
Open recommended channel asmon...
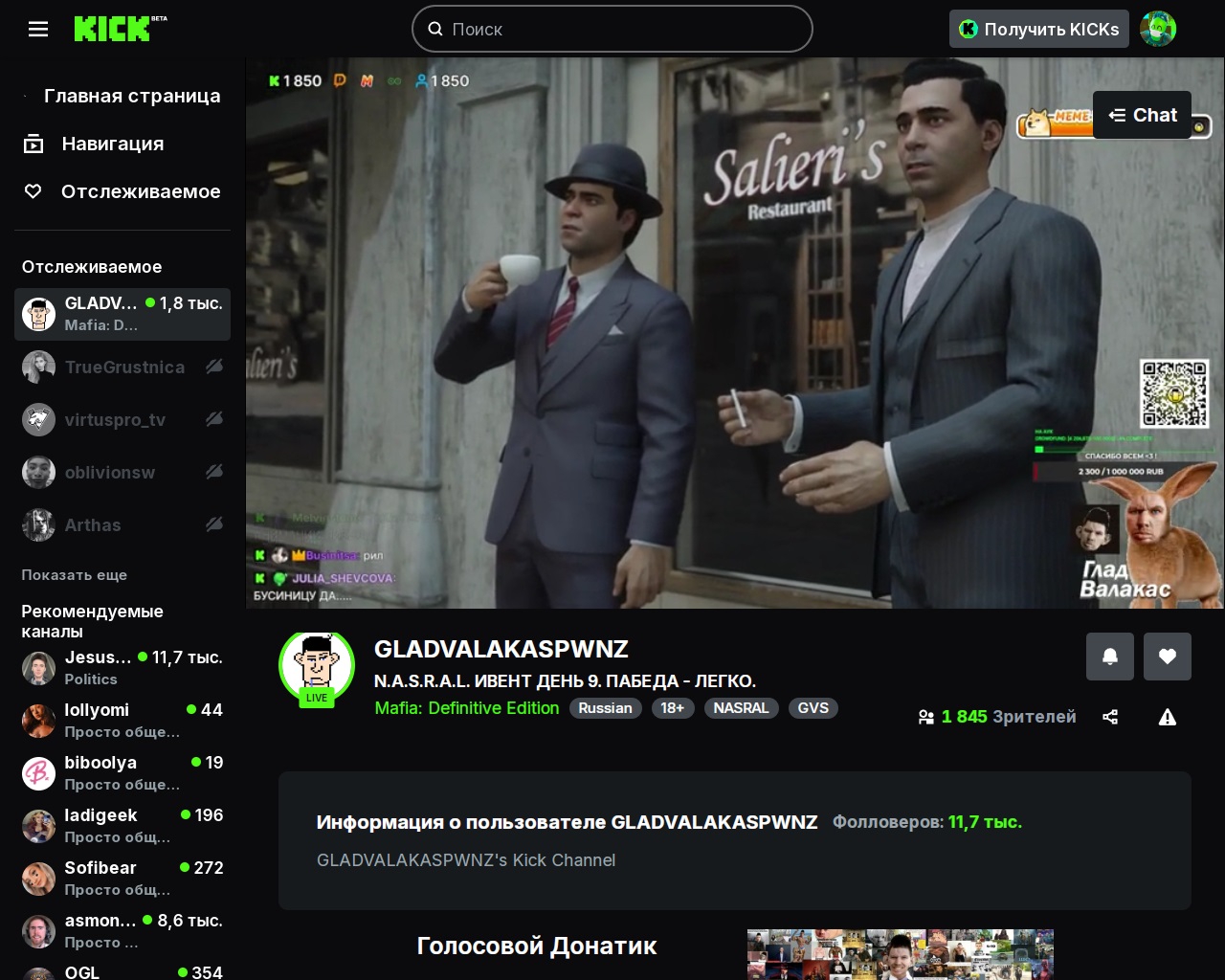tap(122, 931)
